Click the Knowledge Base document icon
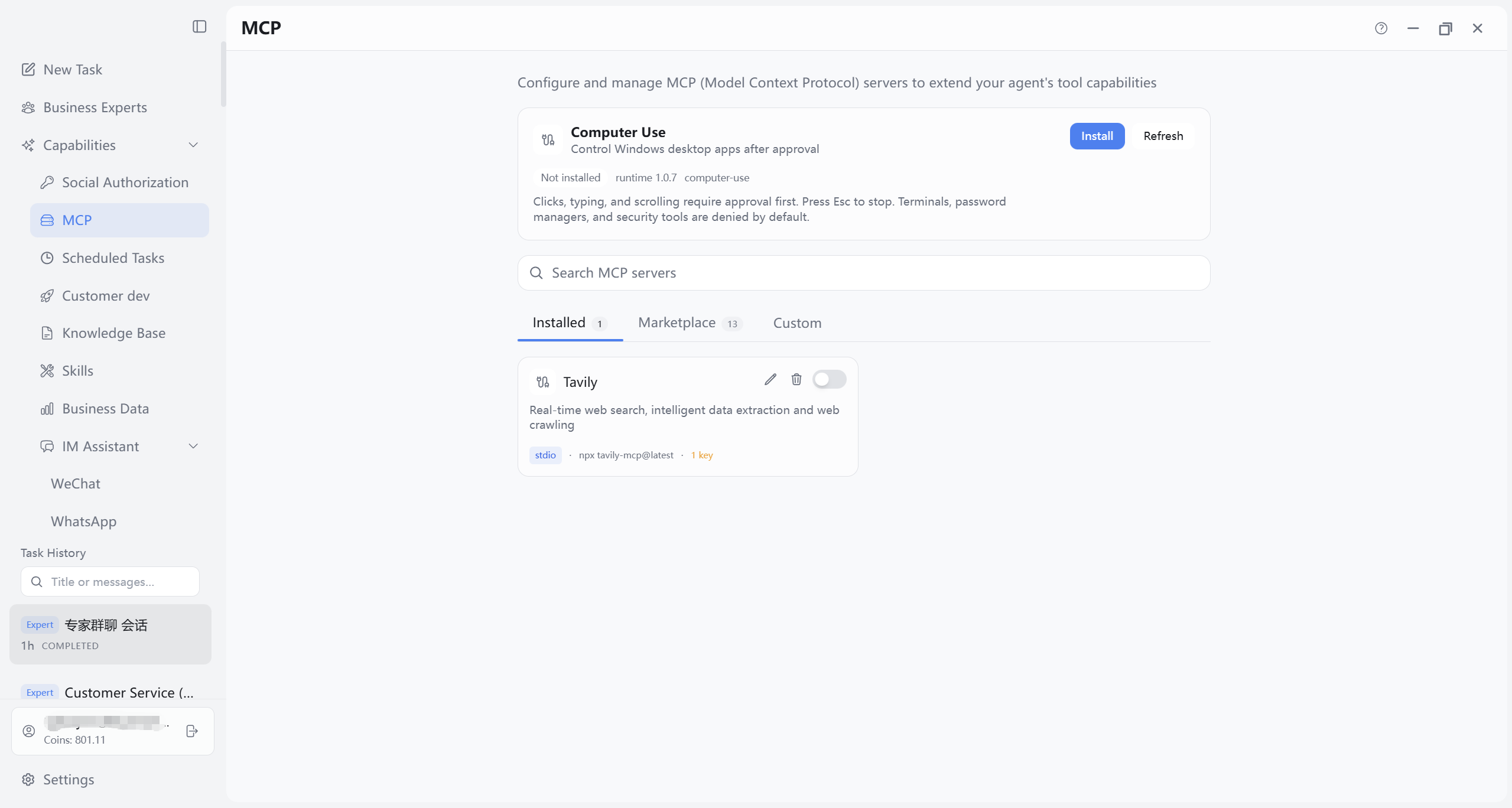This screenshot has width=1512, height=808. point(47,333)
